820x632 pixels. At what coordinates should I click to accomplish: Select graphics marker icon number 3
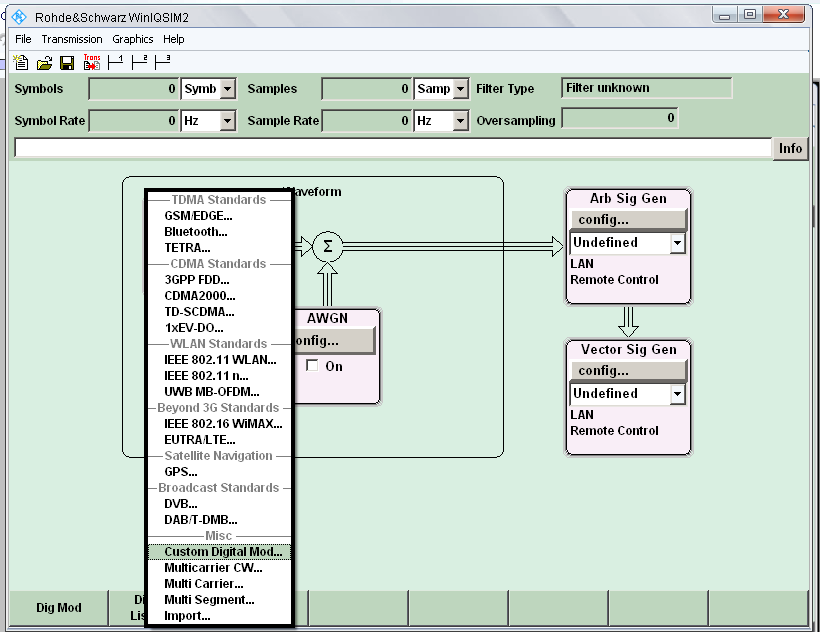[162, 62]
